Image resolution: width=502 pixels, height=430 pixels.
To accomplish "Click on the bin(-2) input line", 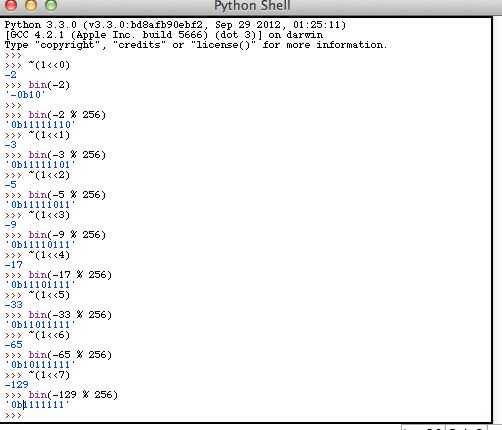I will tap(49, 85).
